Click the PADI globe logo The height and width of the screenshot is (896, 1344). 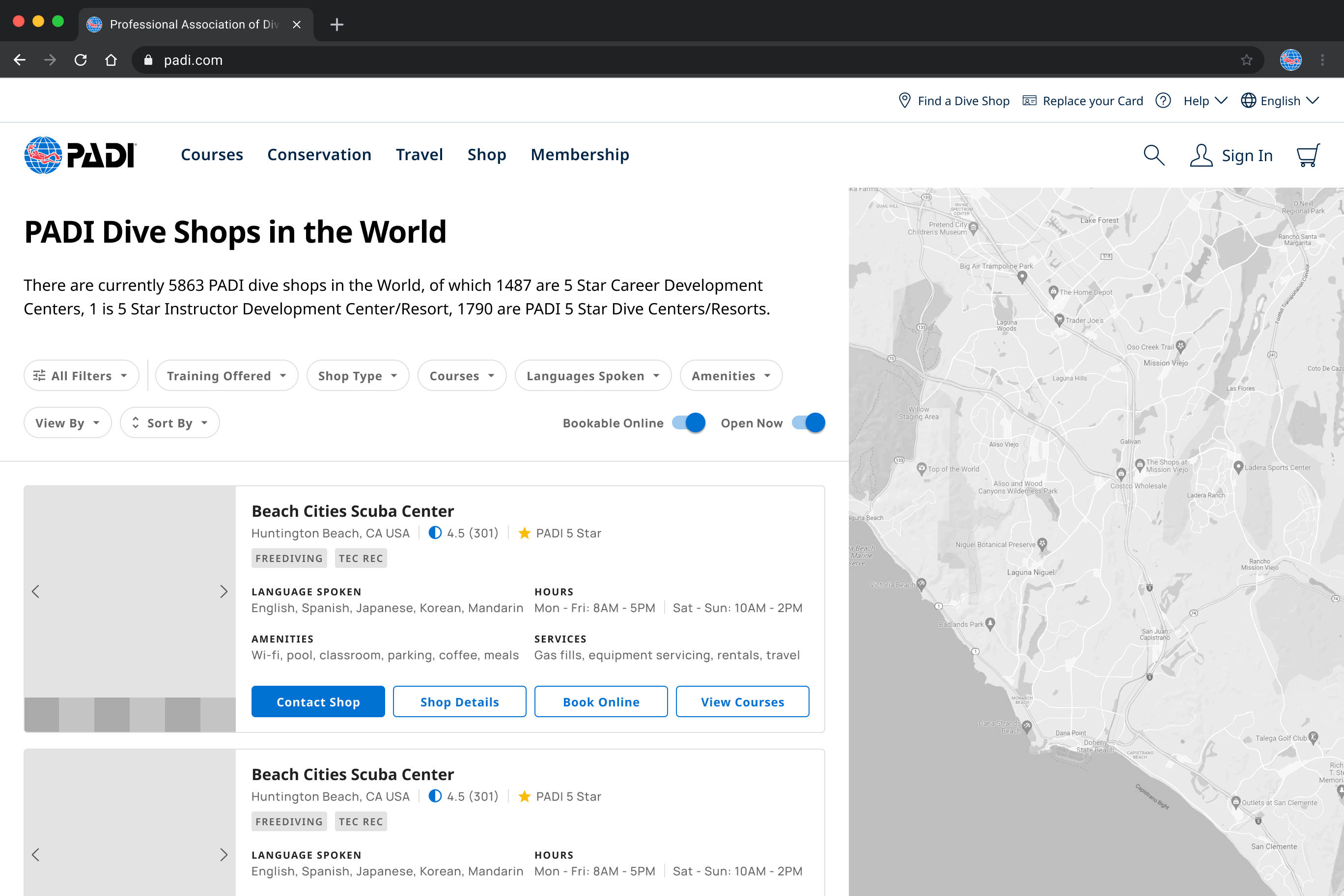[43, 155]
